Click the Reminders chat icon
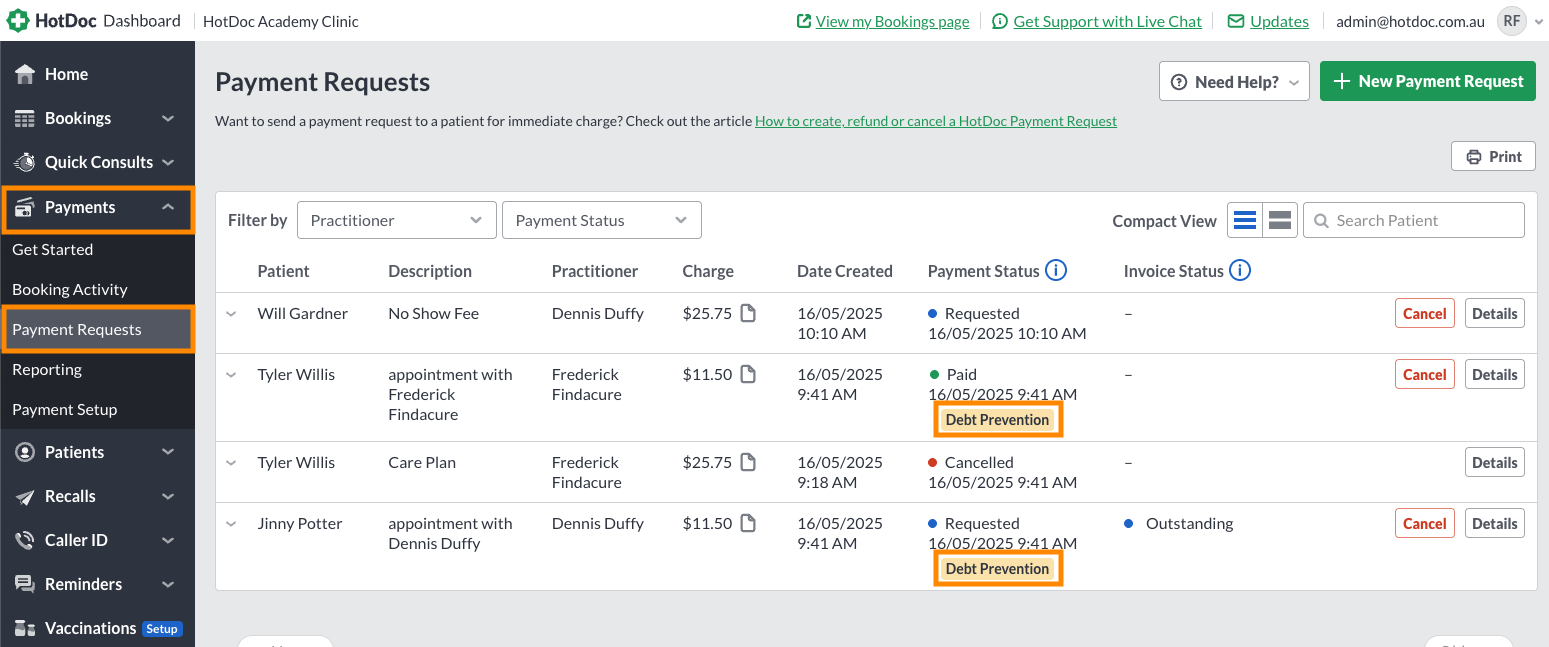 coord(25,584)
